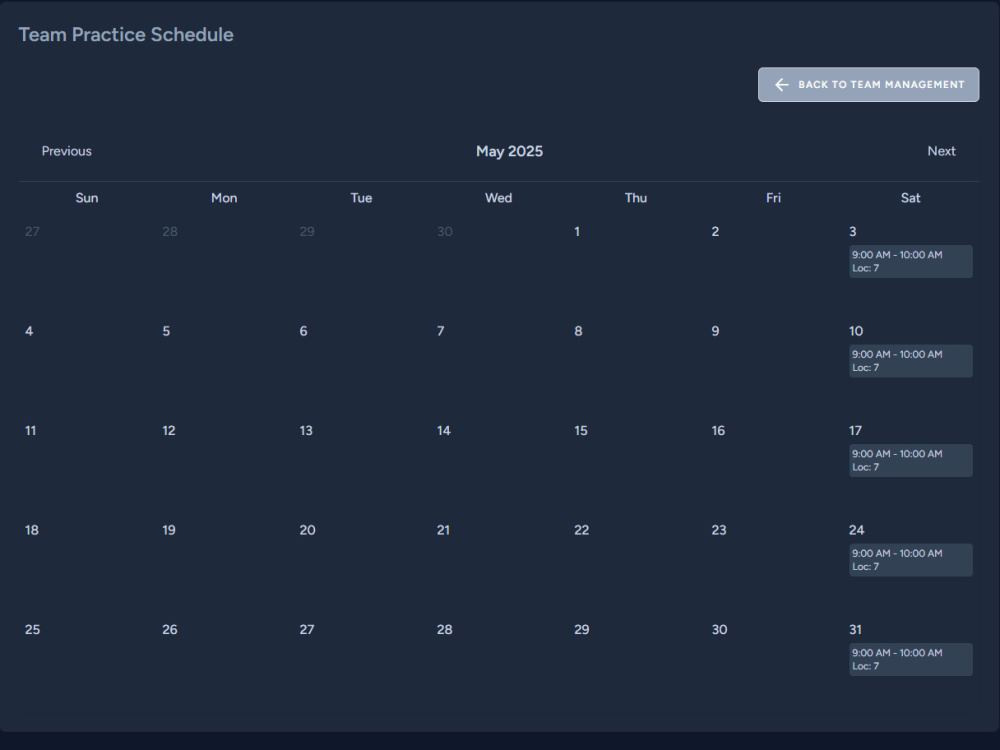The width and height of the screenshot is (1000, 750).
Task: Click greyed-out April 27 date
Action: (32, 232)
